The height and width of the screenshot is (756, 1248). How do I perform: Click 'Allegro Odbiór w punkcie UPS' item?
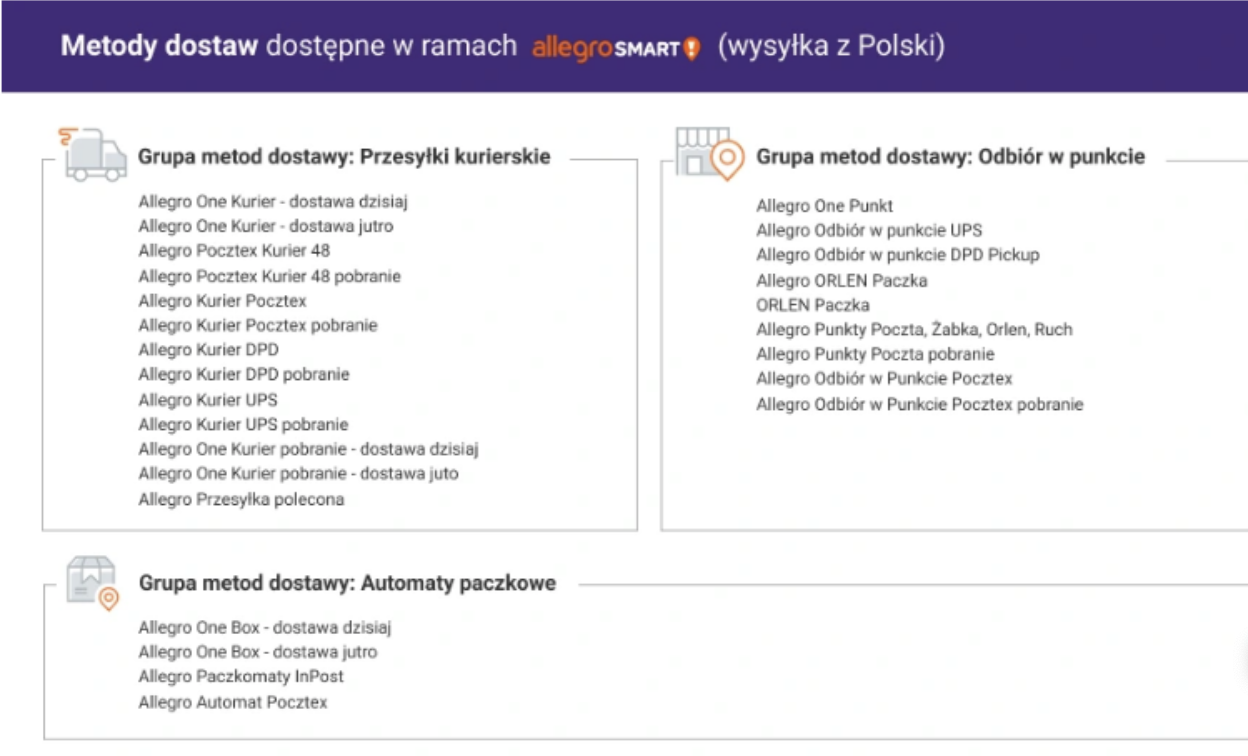pyautogui.click(x=869, y=231)
